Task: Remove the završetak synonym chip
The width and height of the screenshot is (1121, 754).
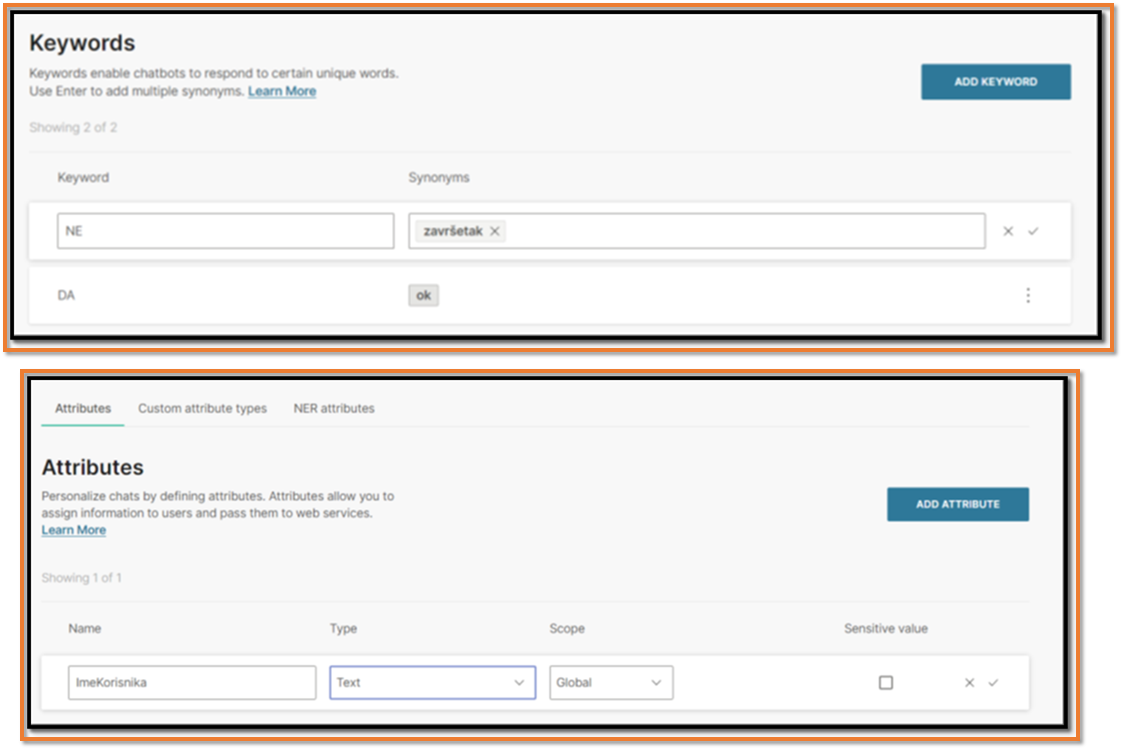Action: 494,231
